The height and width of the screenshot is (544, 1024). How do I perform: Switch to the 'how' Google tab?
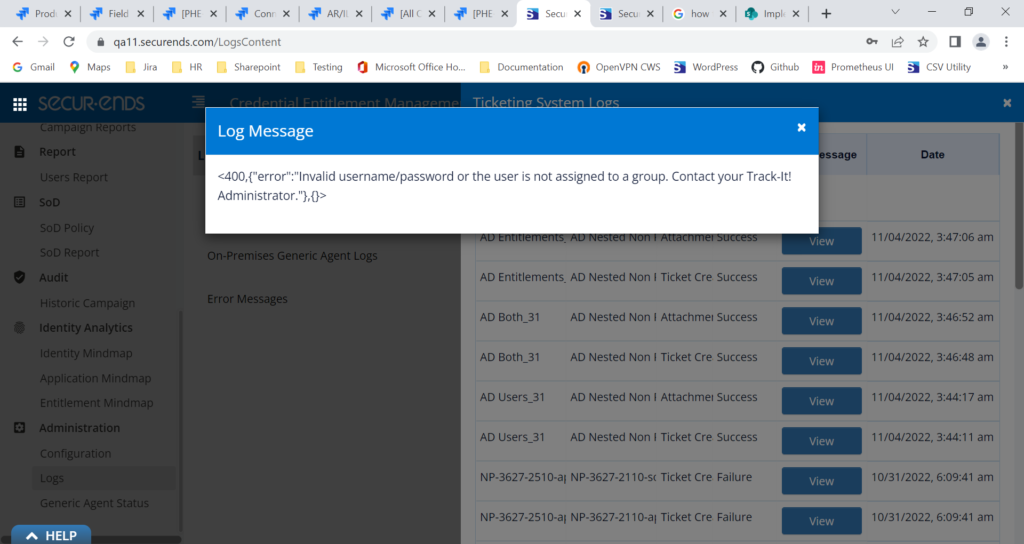[x=699, y=14]
